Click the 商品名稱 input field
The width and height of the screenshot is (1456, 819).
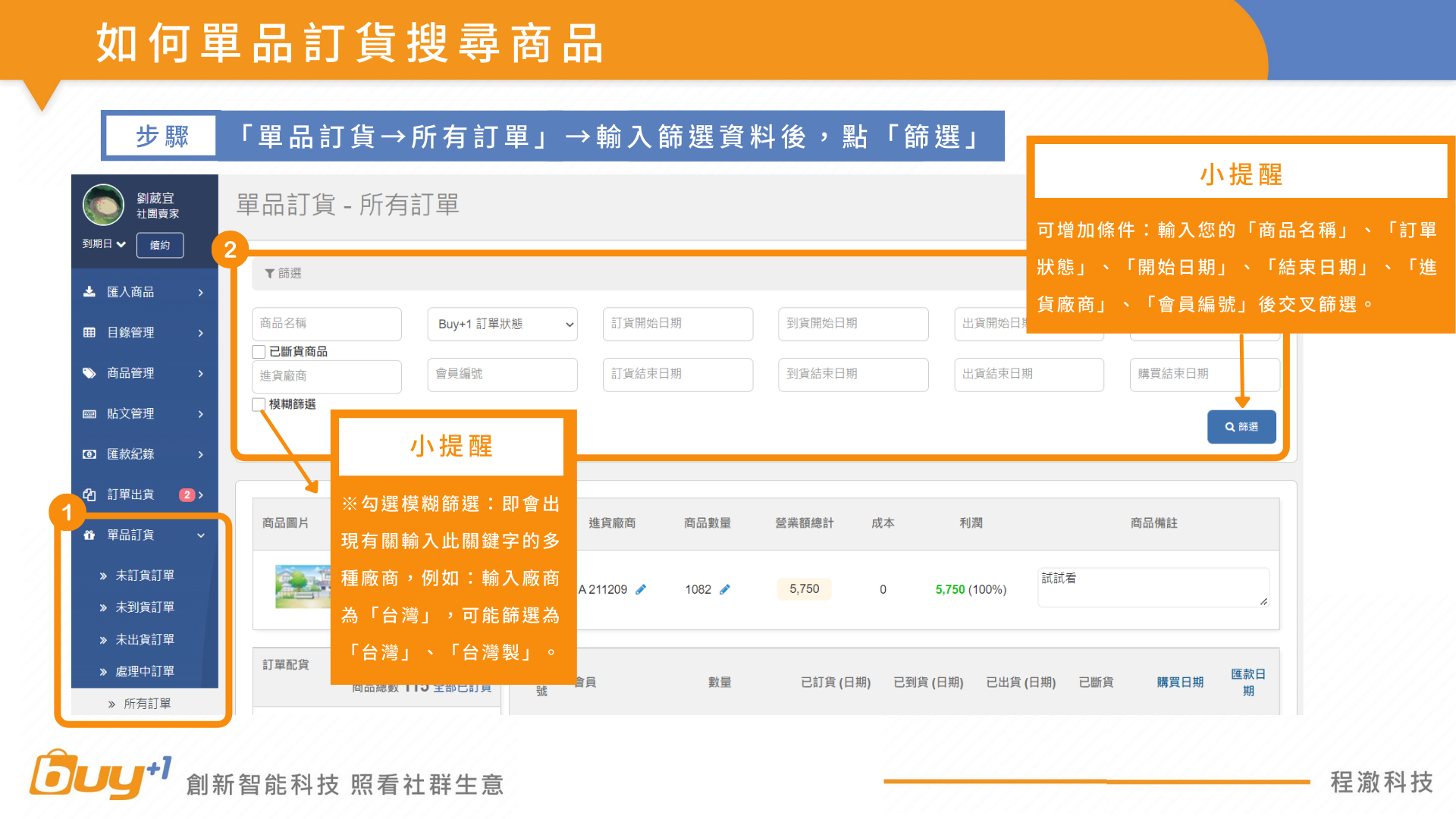(x=326, y=324)
